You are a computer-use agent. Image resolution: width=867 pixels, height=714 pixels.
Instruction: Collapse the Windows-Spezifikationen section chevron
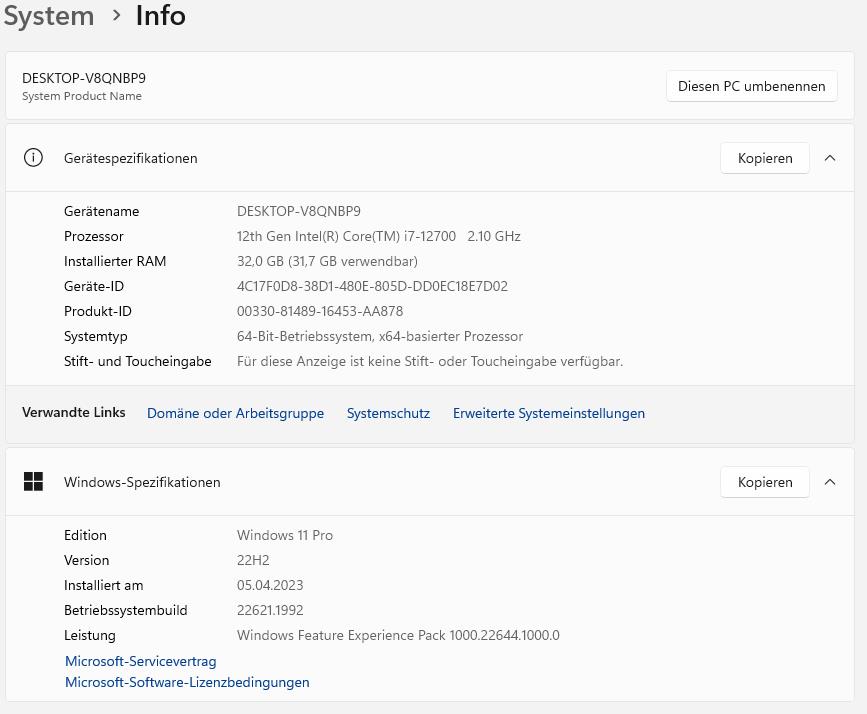click(x=829, y=482)
